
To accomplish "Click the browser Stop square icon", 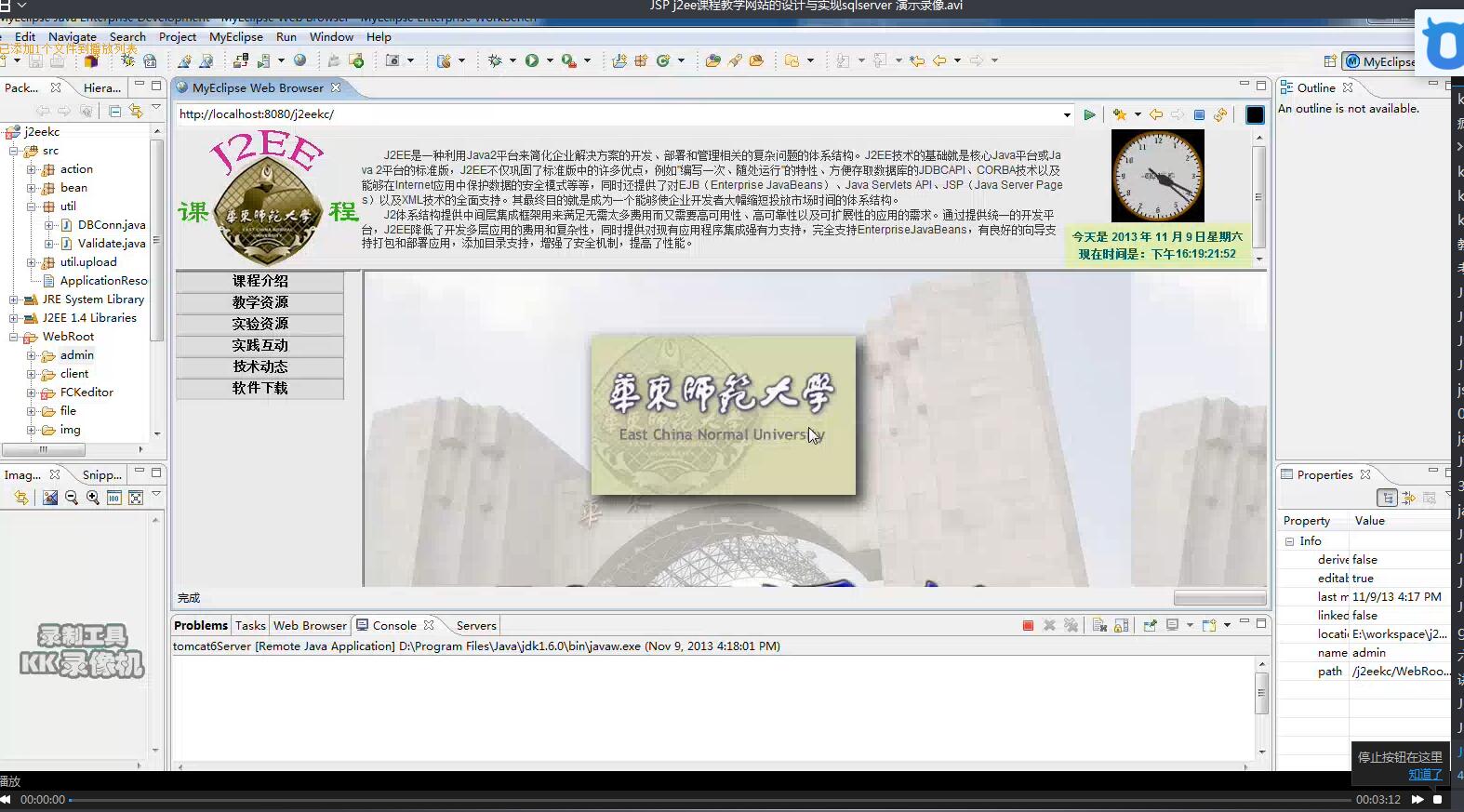I will pyautogui.click(x=1199, y=114).
